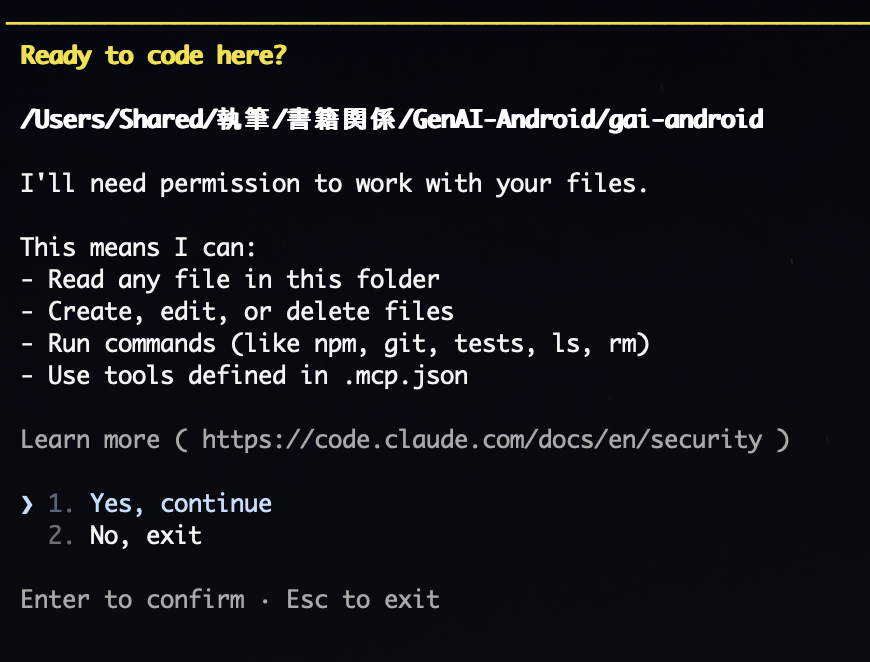Open the code.claude.com security docs URL
This screenshot has height=662, width=870.
pos(482,439)
